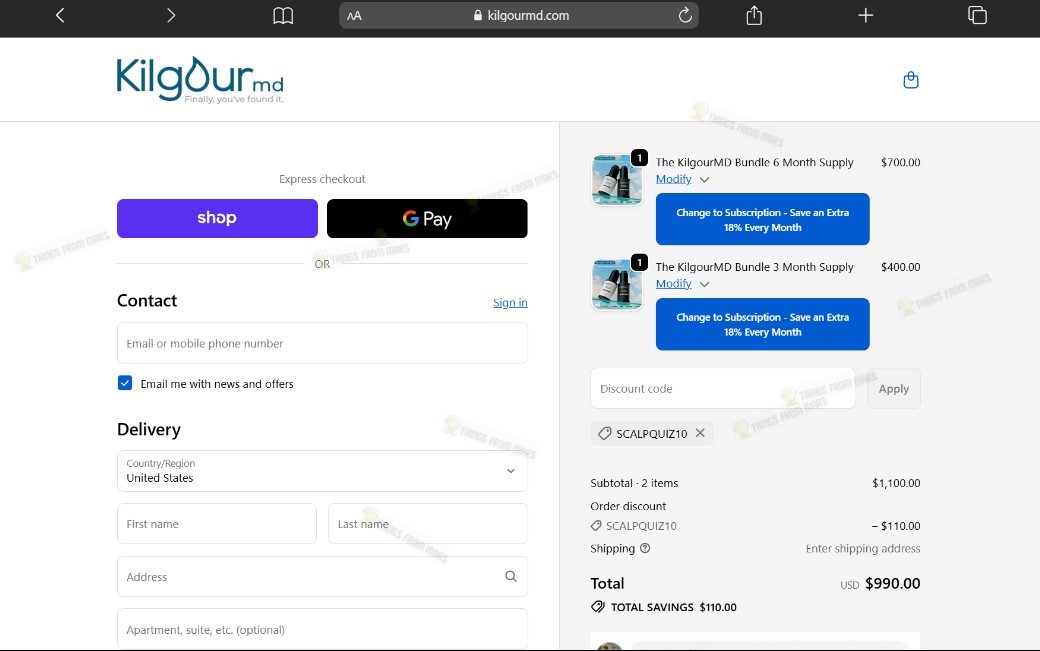This screenshot has width=1040, height=651.
Task: Click the 6 Month Supply $700.00 price
Action: (901, 162)
